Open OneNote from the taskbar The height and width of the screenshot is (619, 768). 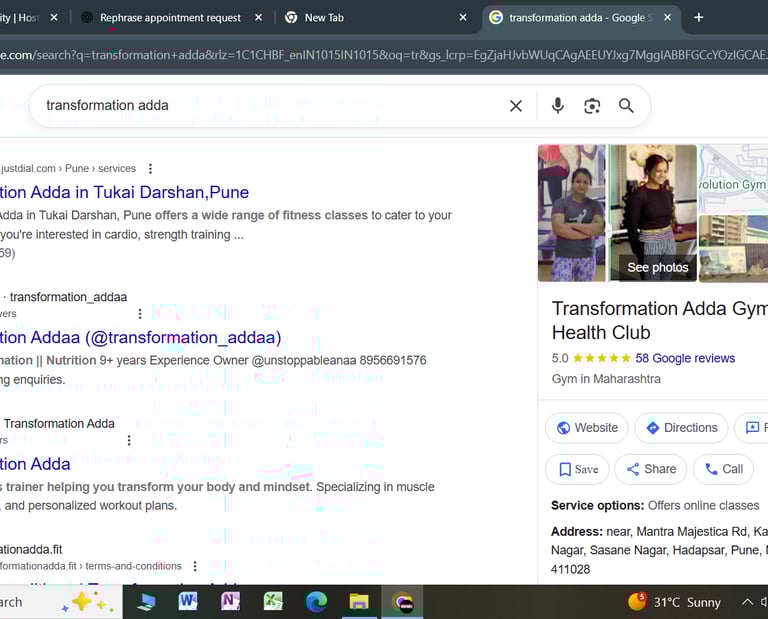pyautogui.click(x=231, y=601)
